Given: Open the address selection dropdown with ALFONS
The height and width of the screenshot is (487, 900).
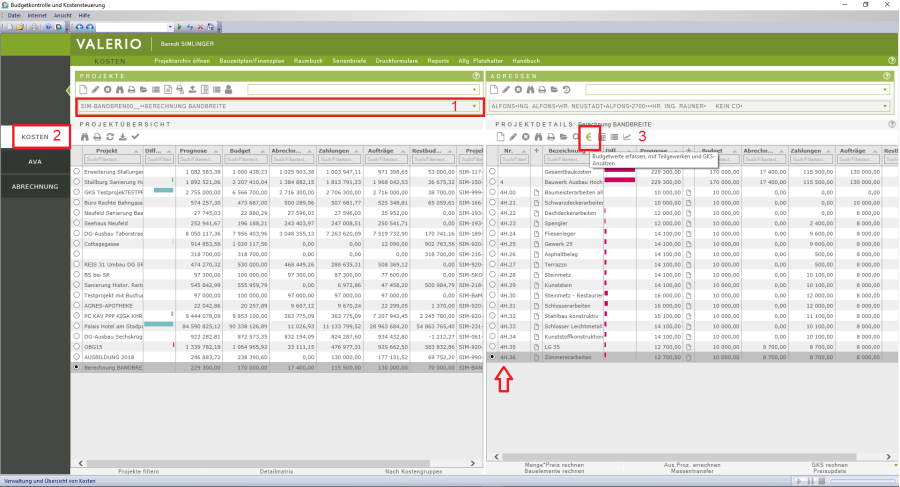Looking at the screenshot, I should pyautogui.click(x=885, y=105).
